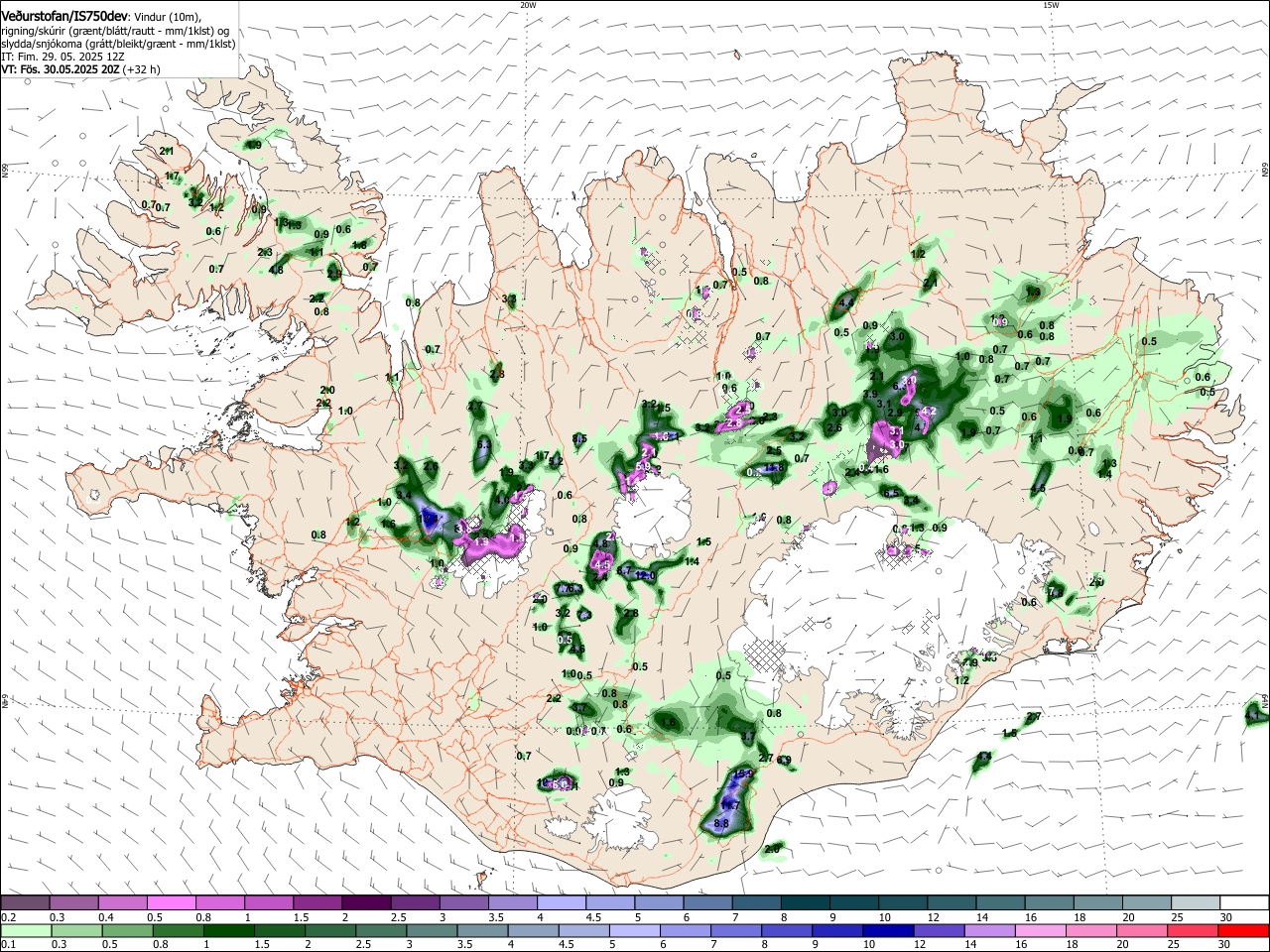Image resolution: width=1270 pixels, height=952 pixels.
Task: Pick the dark teal snow swatch at 8
Action: (x=804, y=903)
